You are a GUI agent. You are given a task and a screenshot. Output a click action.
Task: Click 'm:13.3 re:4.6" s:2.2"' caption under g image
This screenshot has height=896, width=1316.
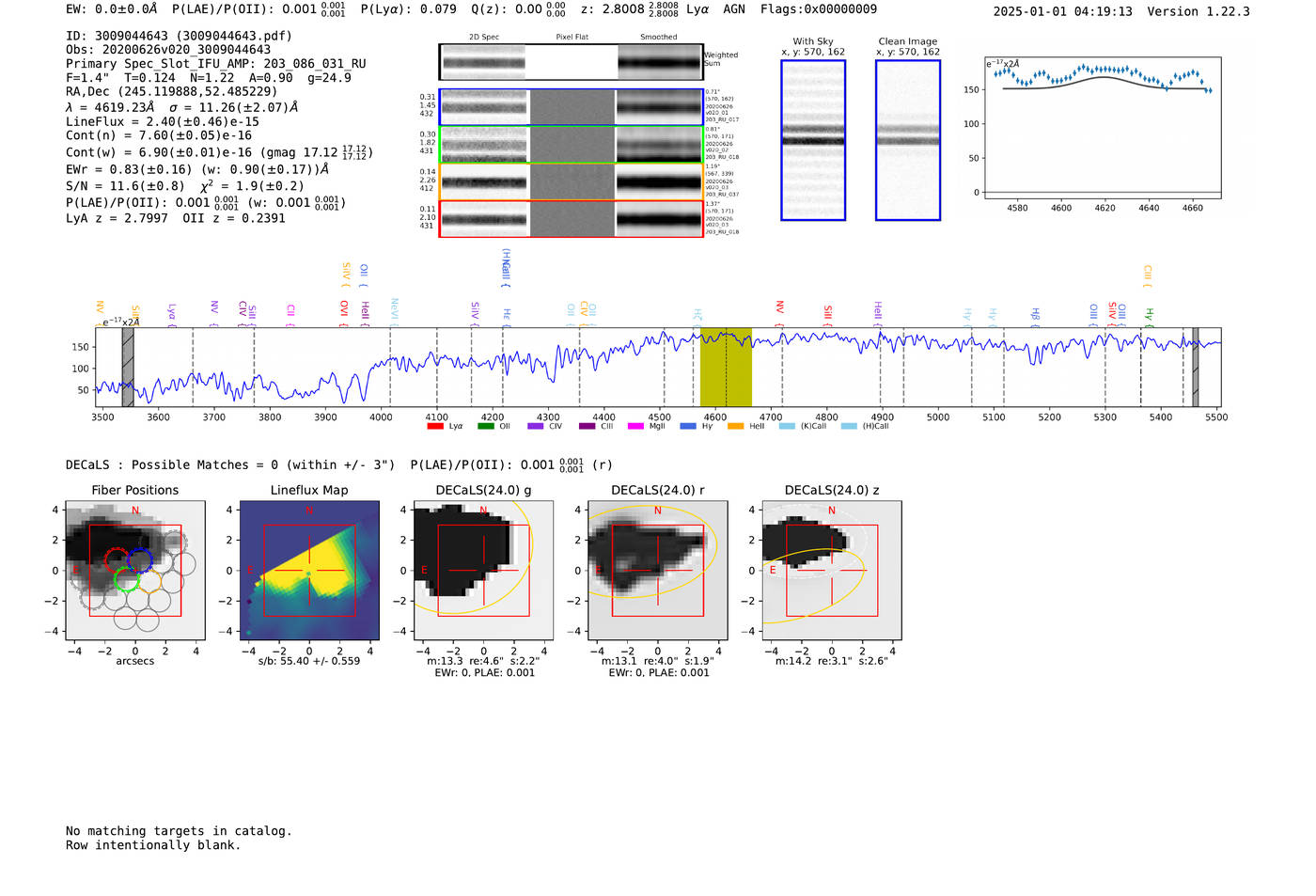(x=483, y=661)
